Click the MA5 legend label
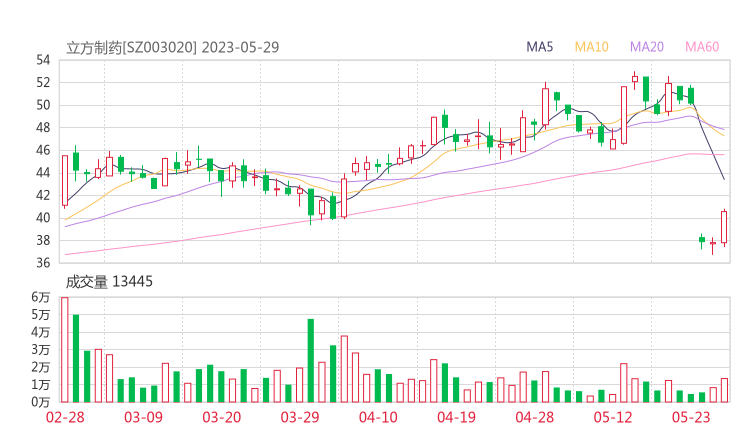The image size is (740, 440). (539, 47)
